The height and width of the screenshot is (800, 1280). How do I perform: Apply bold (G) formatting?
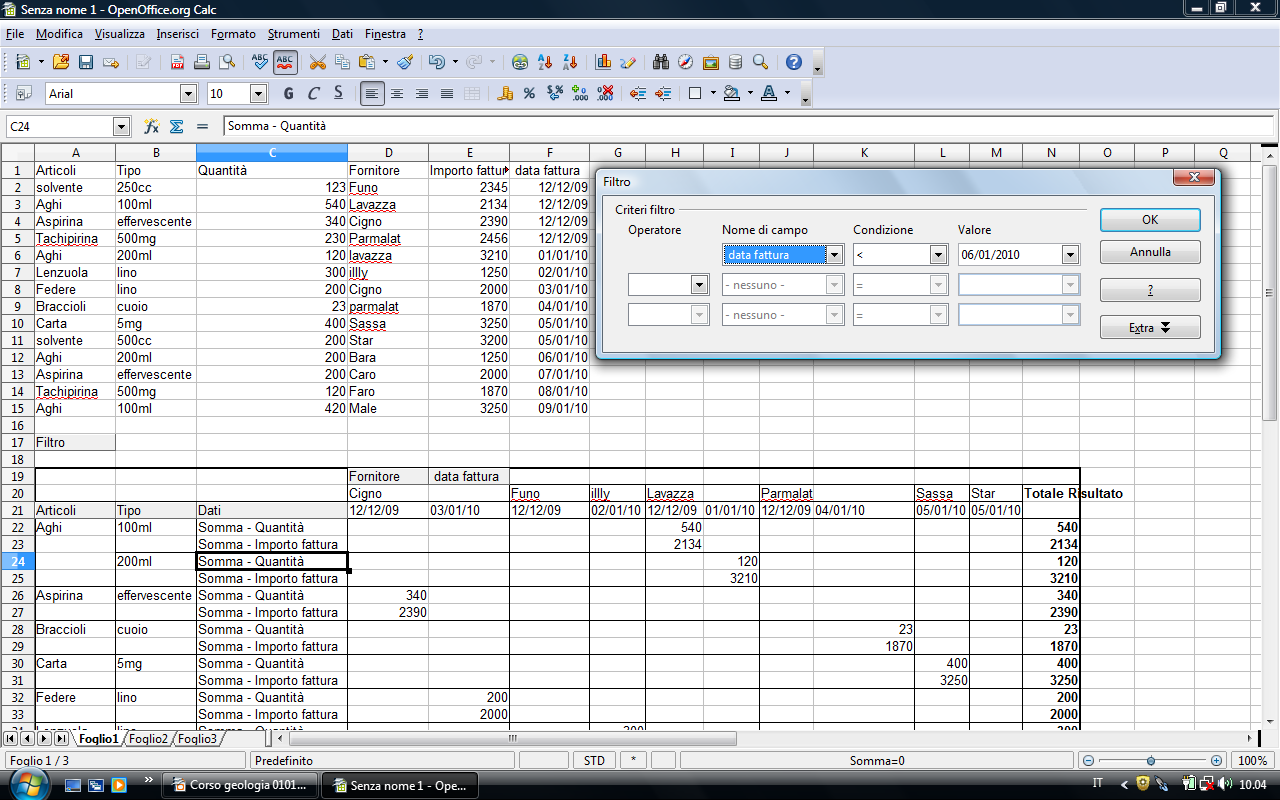tap(289, 93)
